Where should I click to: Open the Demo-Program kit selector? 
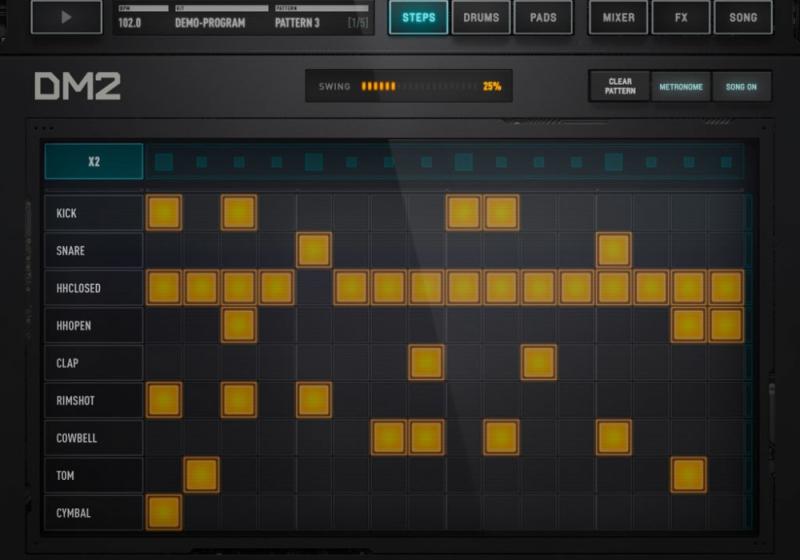click(210, 22)
